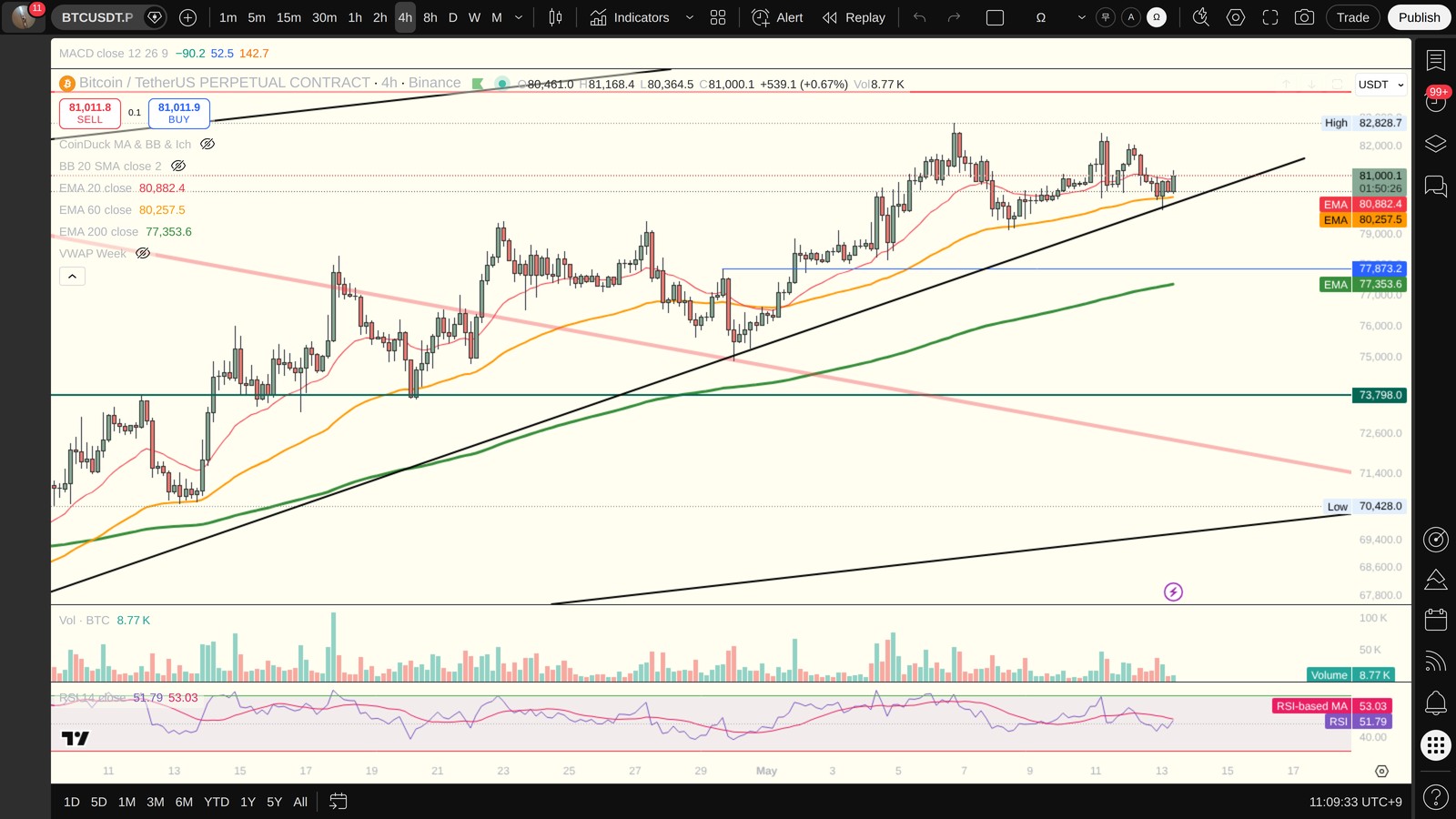Click the undo arrow
1456x819 pixels.
click(x=920, y=17)
